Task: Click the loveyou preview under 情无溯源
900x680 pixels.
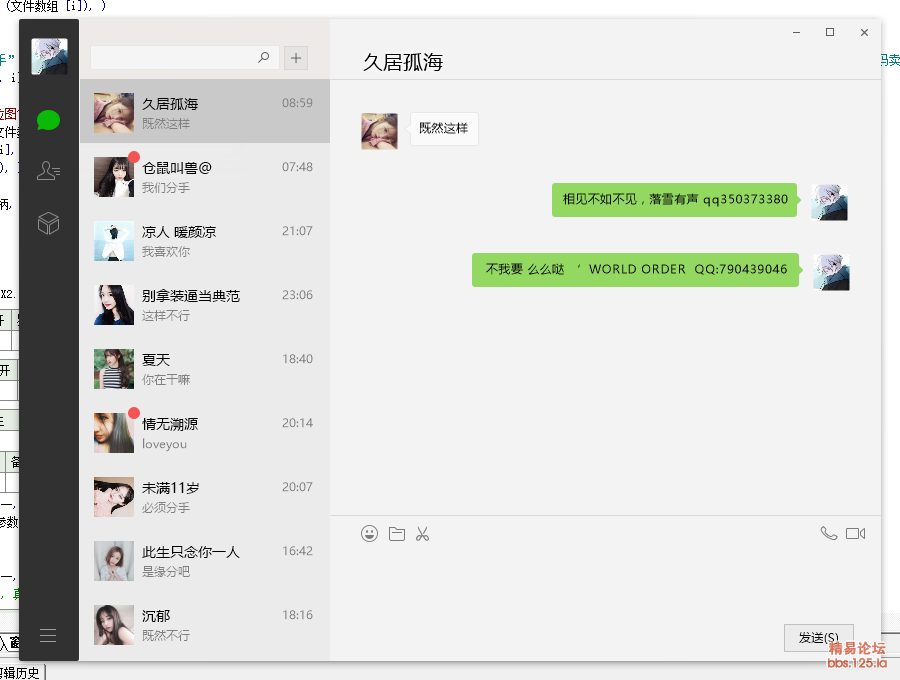Action: click(x=164, y=444)
